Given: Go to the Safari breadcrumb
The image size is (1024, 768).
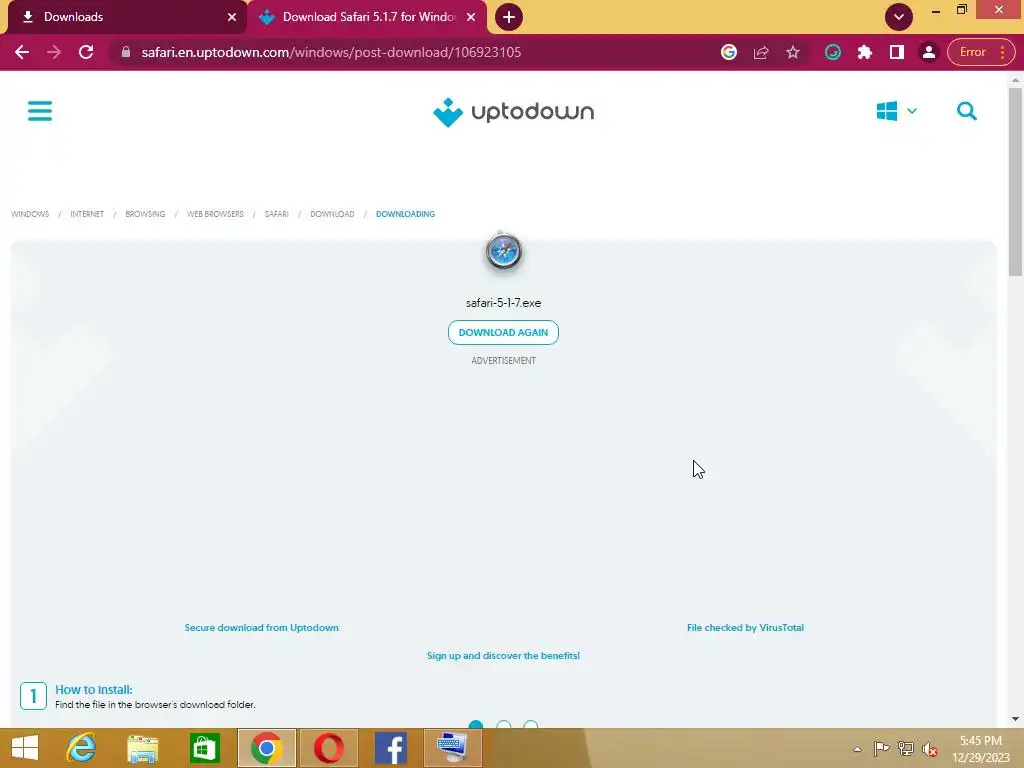Looking at the screenshot, I should (276, 214).
